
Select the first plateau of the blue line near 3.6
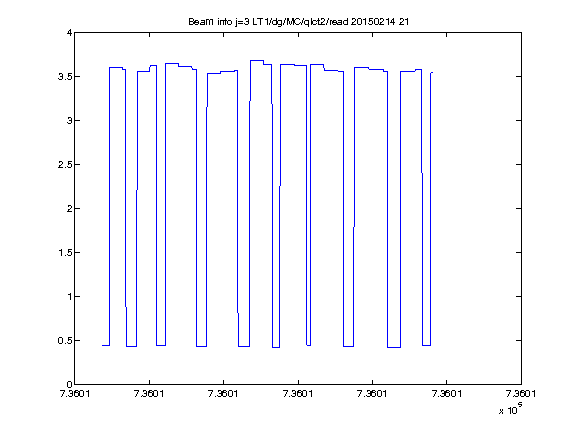click(116, 68)
